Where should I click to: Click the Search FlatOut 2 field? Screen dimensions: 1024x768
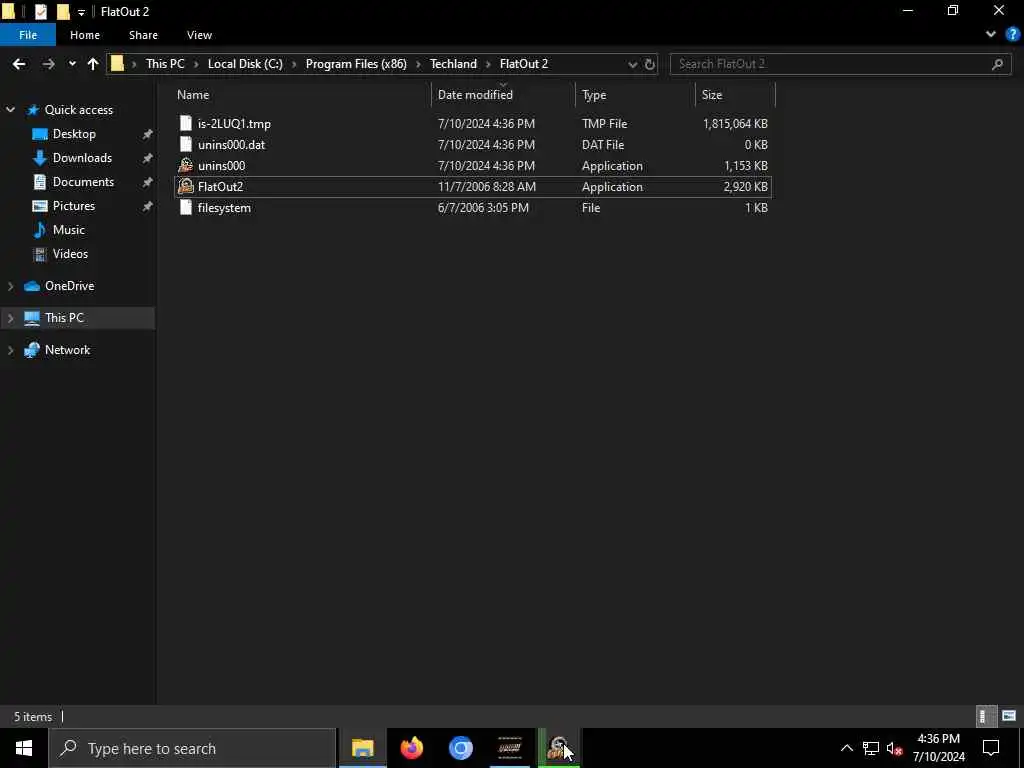840,64
